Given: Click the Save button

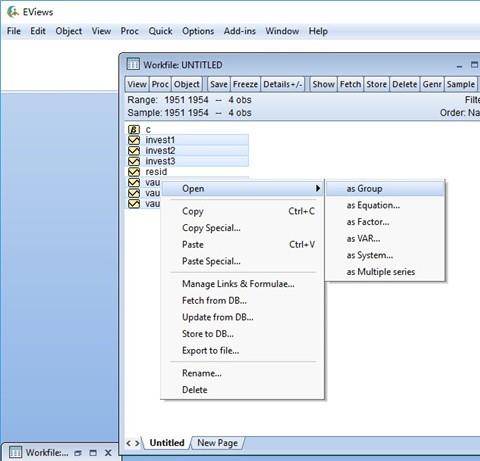Looking at the screenshot, I should coord(219,84).
